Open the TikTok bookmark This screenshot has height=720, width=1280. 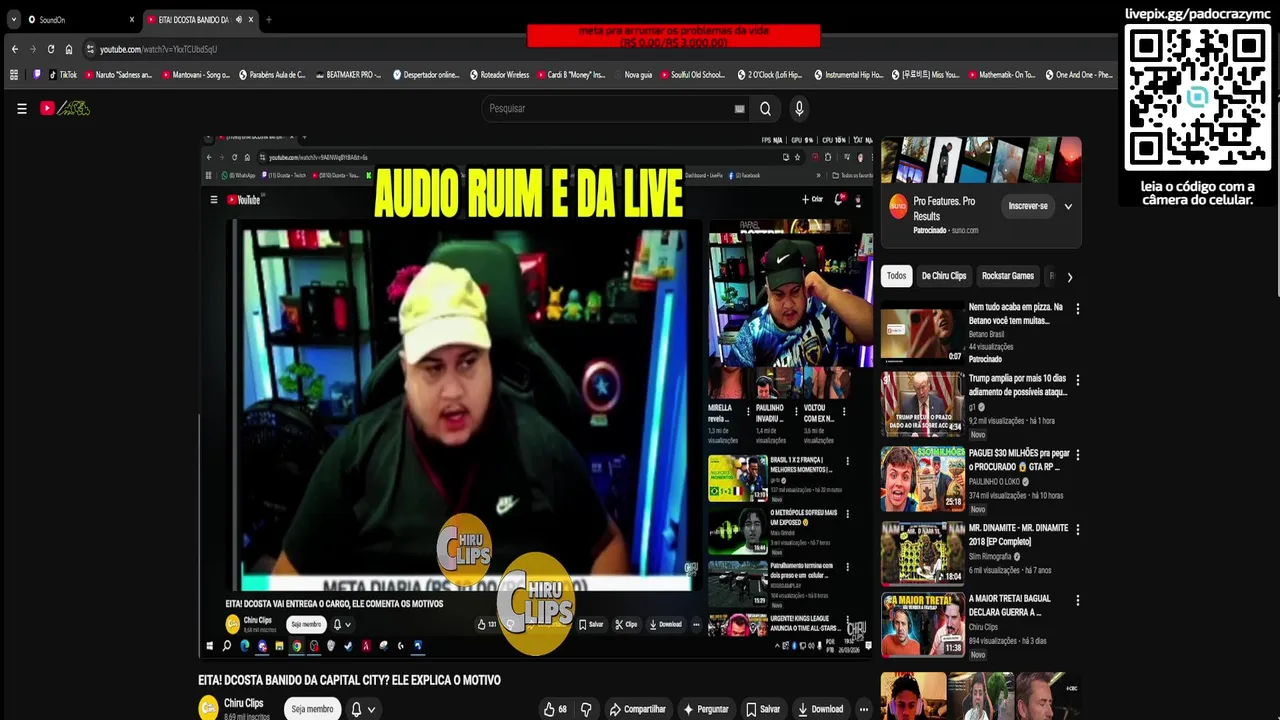(63, 74)
